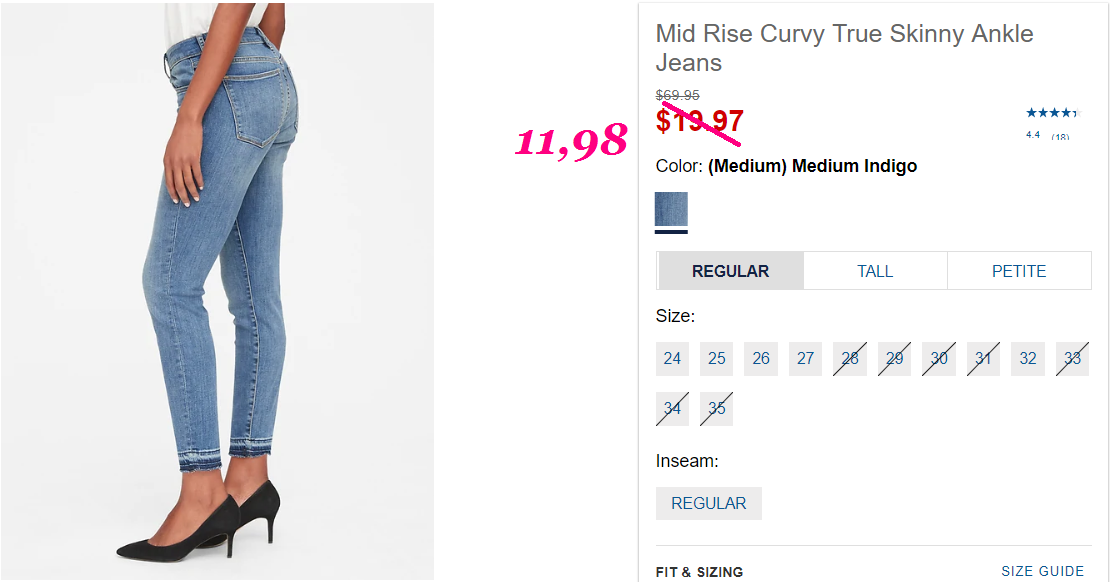Switch to the REGULAR fit tab
Screen dimensions: 1113x582
coord(730,271)
